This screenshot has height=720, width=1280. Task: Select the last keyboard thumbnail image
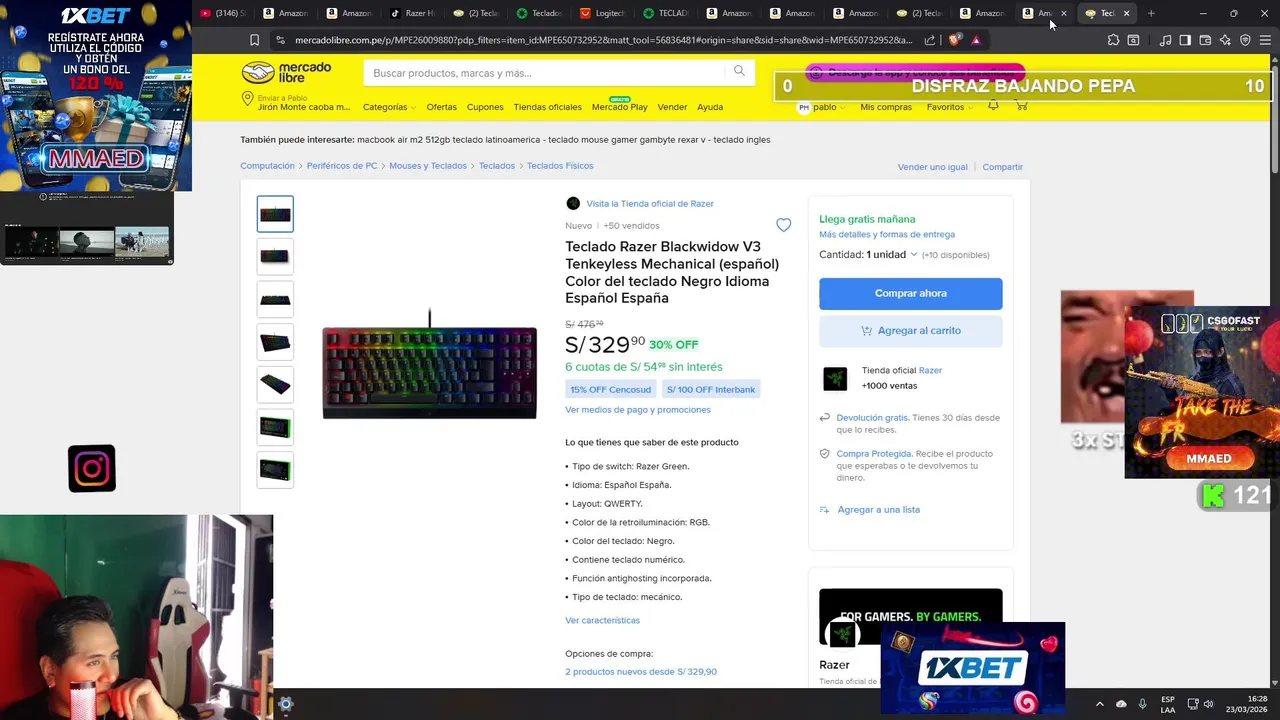click(x=275, y=469)
